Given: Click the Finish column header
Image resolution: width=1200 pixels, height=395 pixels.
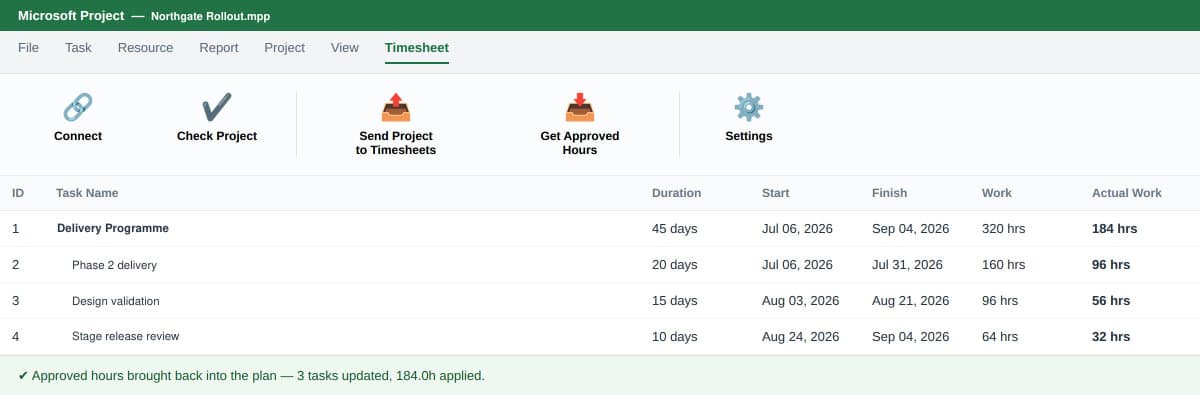Looking at the screenshot, I should 890,193.
